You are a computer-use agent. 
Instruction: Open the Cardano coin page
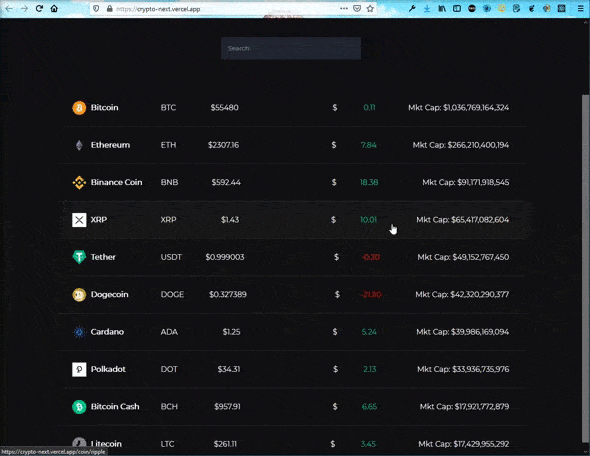pos(107,331)
